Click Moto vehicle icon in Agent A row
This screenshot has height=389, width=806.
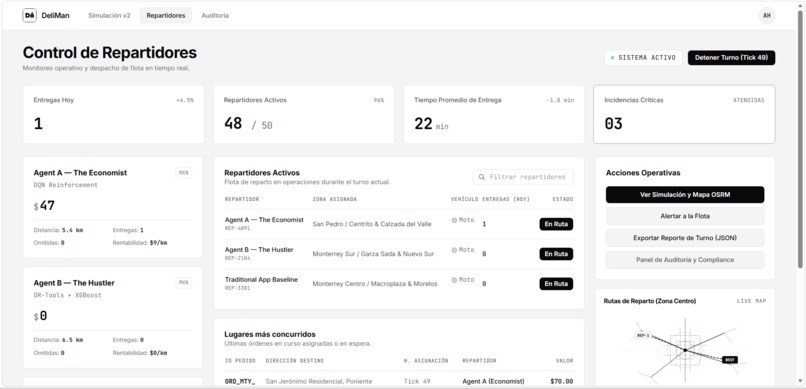(x=454, y=220)
